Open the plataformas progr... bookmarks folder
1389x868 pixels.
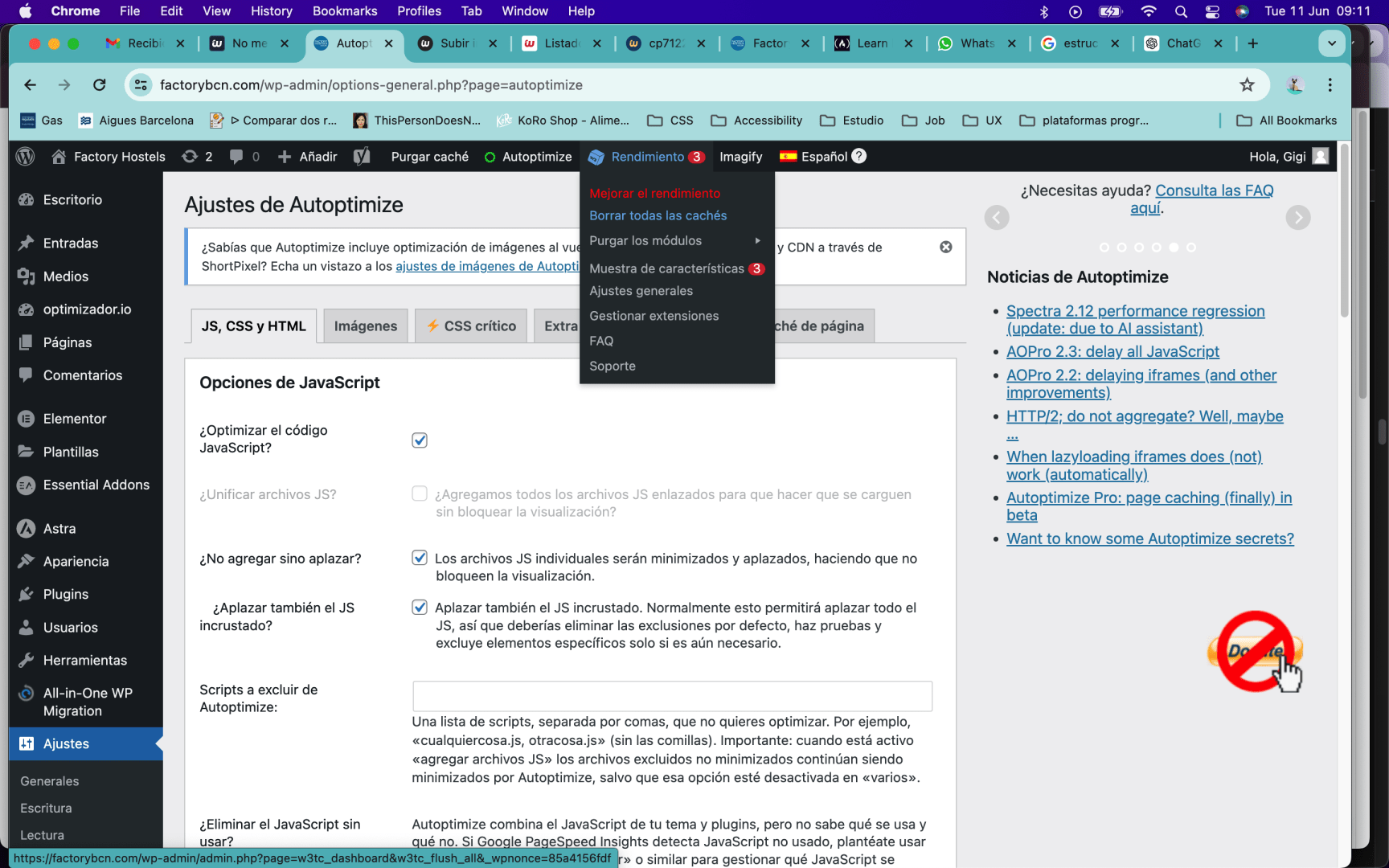[x=1084, y=121]
